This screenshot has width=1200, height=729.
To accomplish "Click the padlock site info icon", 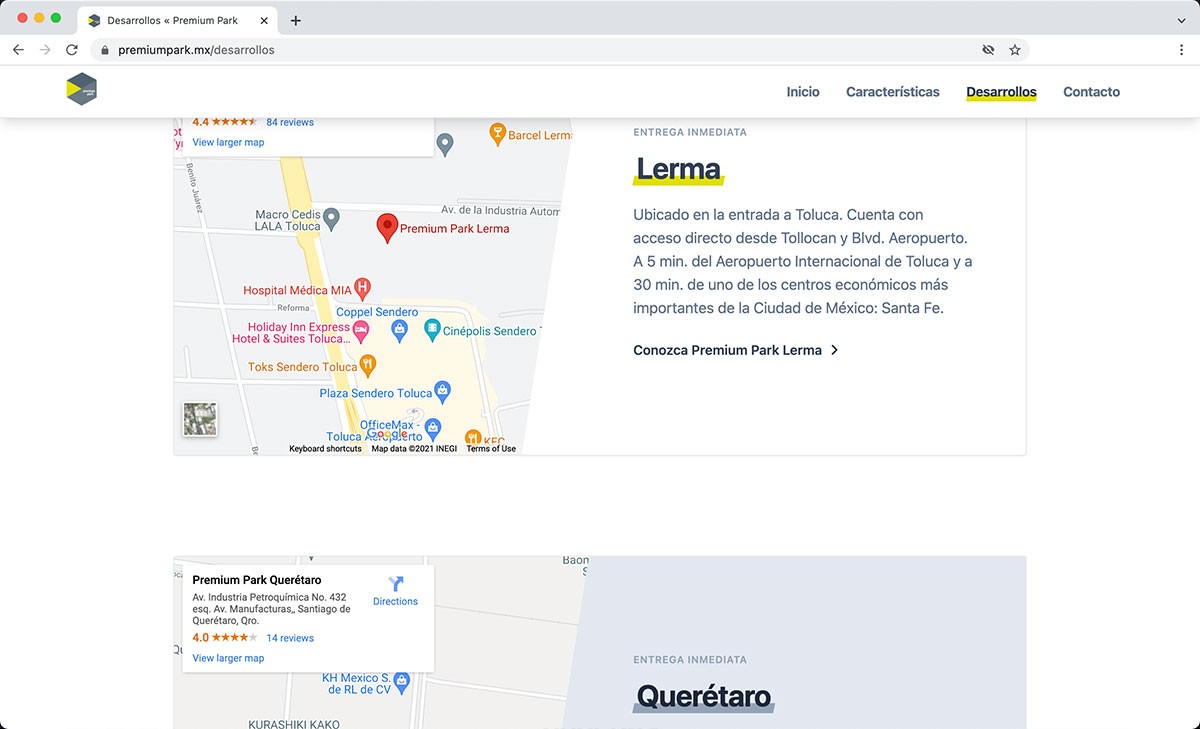I will point(104,50).
